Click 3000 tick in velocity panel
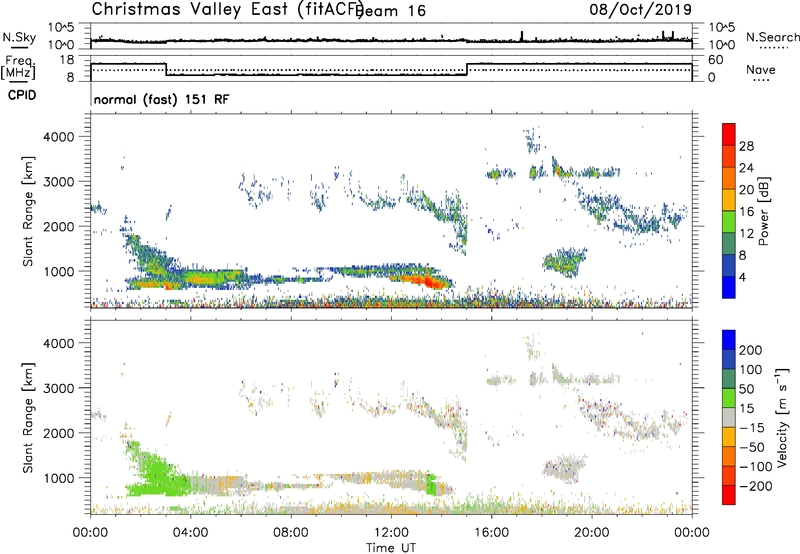The height and width of the screenshot is (554, 800). [58, 388]
